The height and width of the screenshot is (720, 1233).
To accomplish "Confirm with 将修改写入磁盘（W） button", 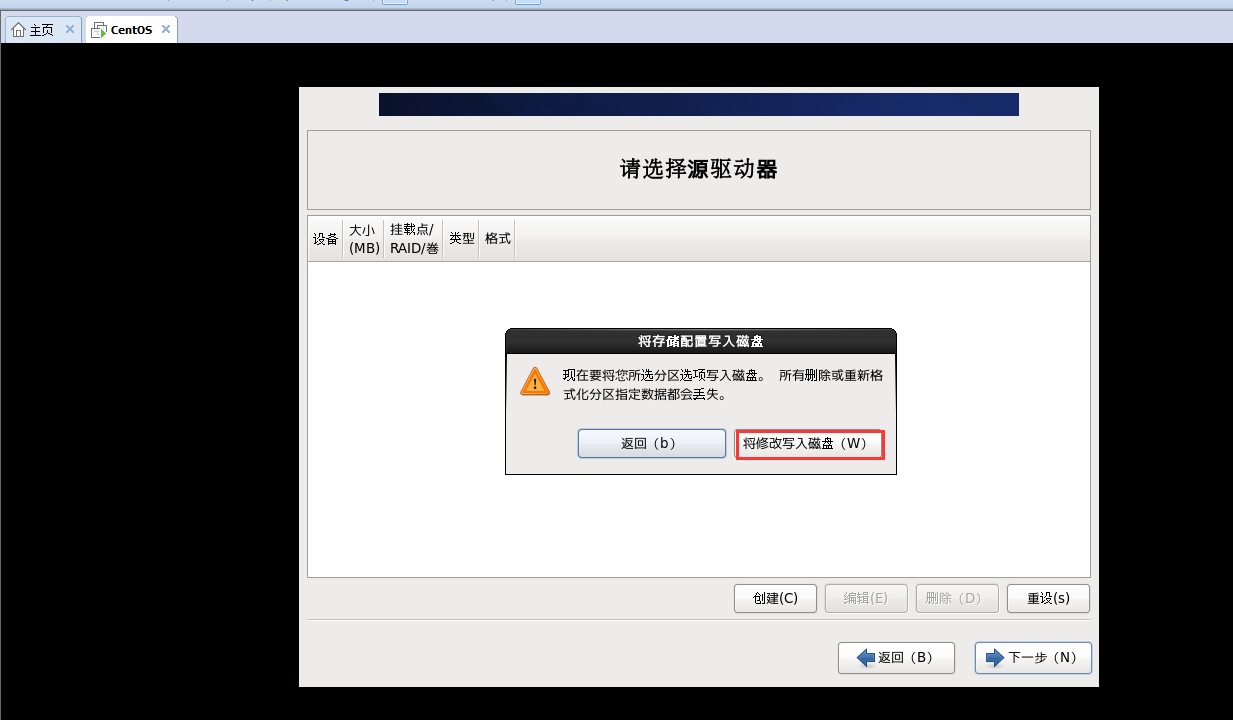I will [810, 444].
